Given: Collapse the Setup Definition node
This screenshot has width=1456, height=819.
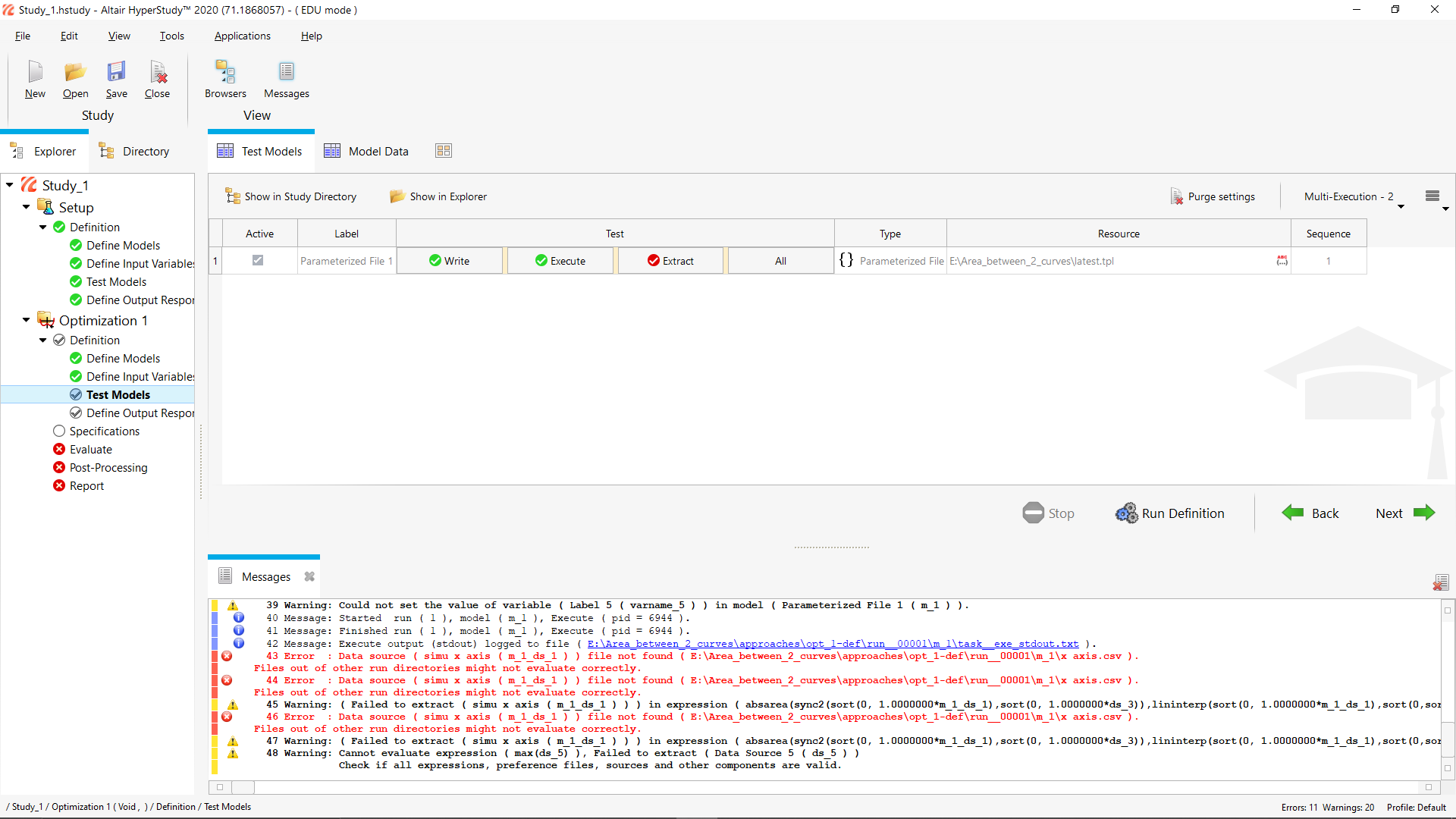Looking at the screenshot, I should pos(43,227).
